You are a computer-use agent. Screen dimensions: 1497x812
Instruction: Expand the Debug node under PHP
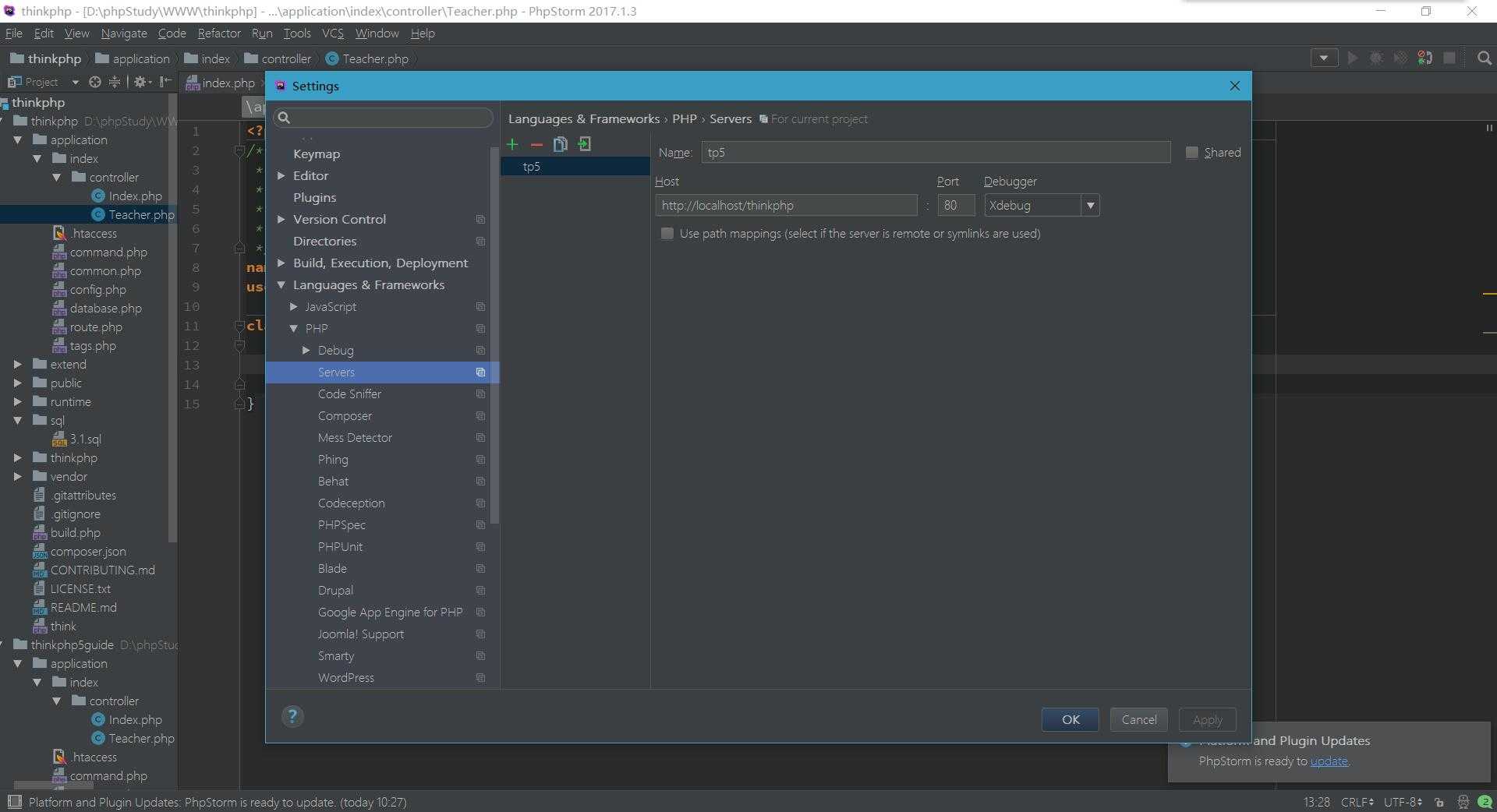[306, 351]
